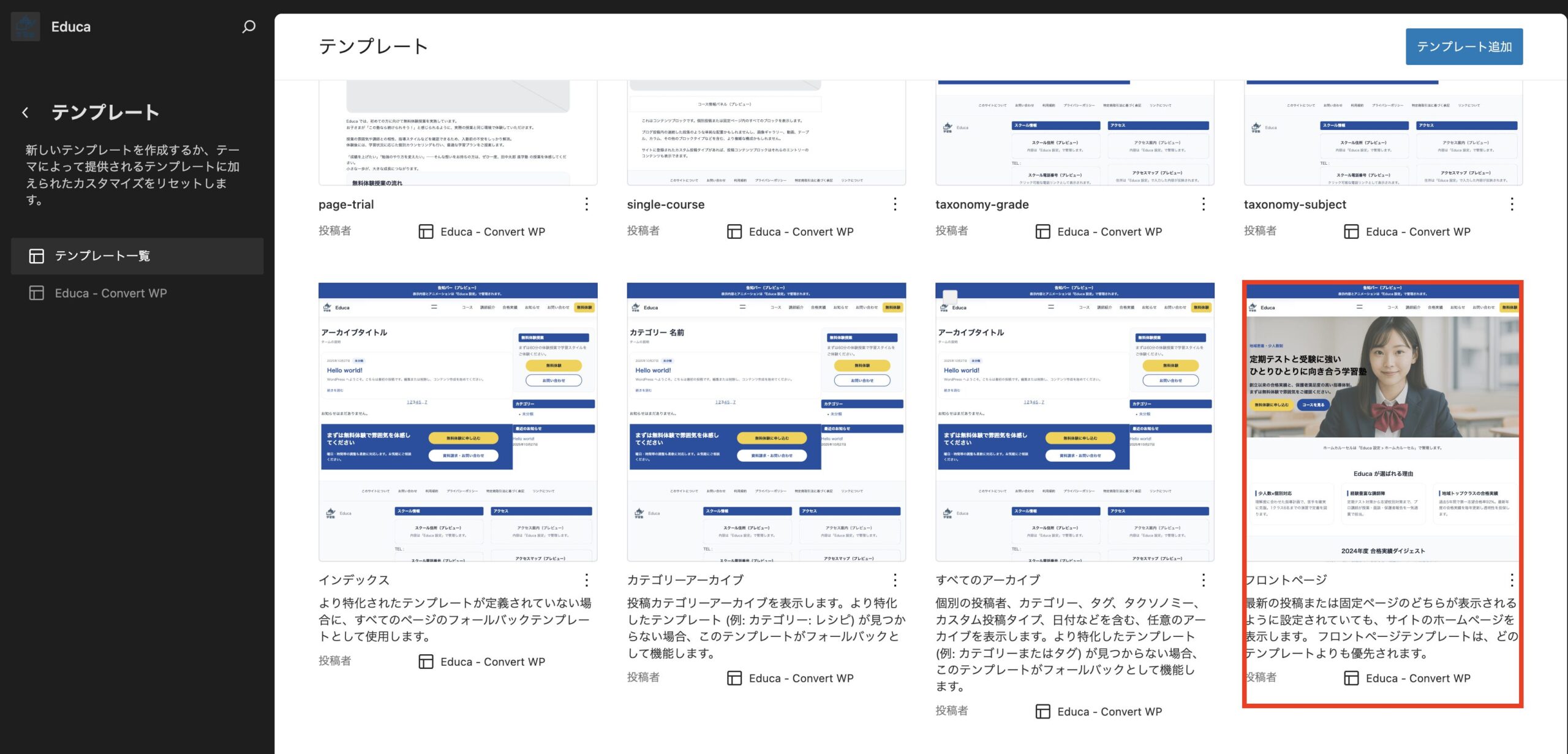Open actions menu for カテゴリーアーカイブ

pos(895,579)
